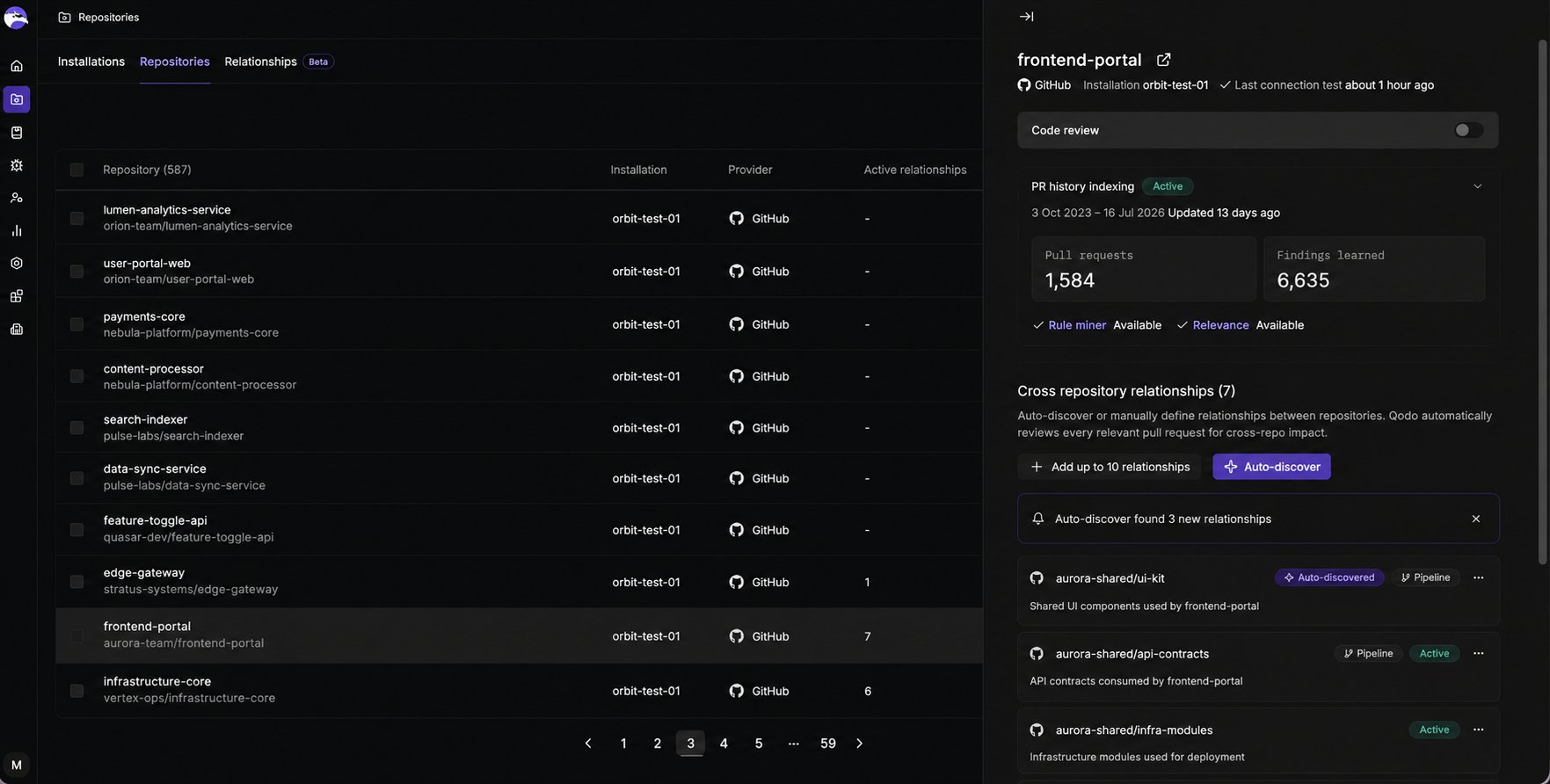Collapse the details side panel arrow
Viewport: 1550px width, 784px height.
tap(1026, 17)
